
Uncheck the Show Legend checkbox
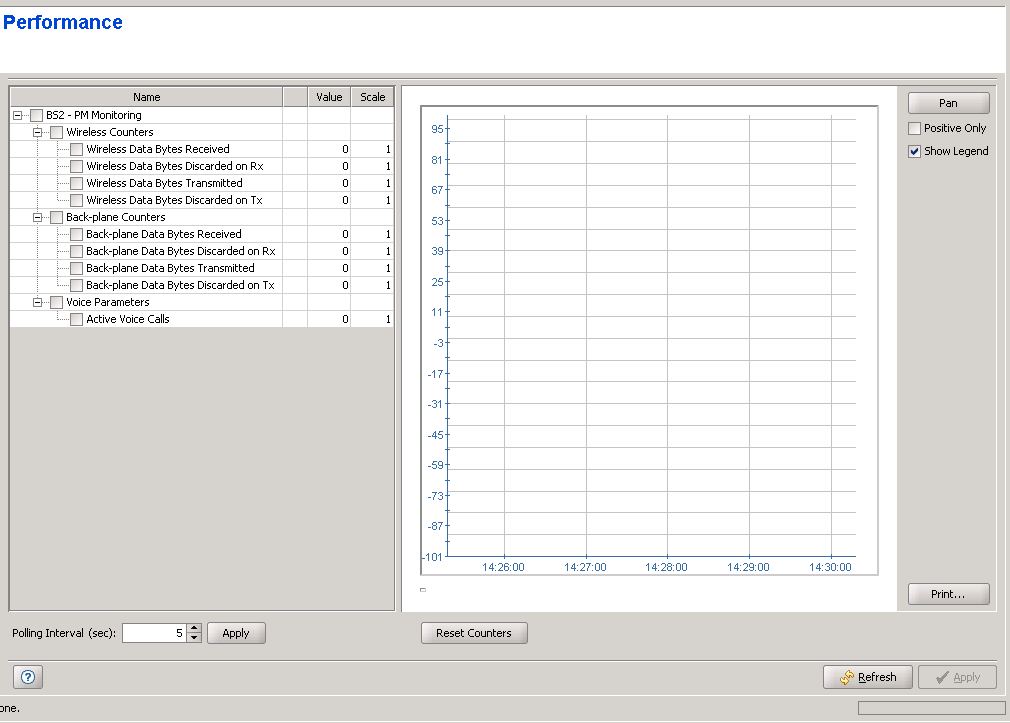[914, 152]
